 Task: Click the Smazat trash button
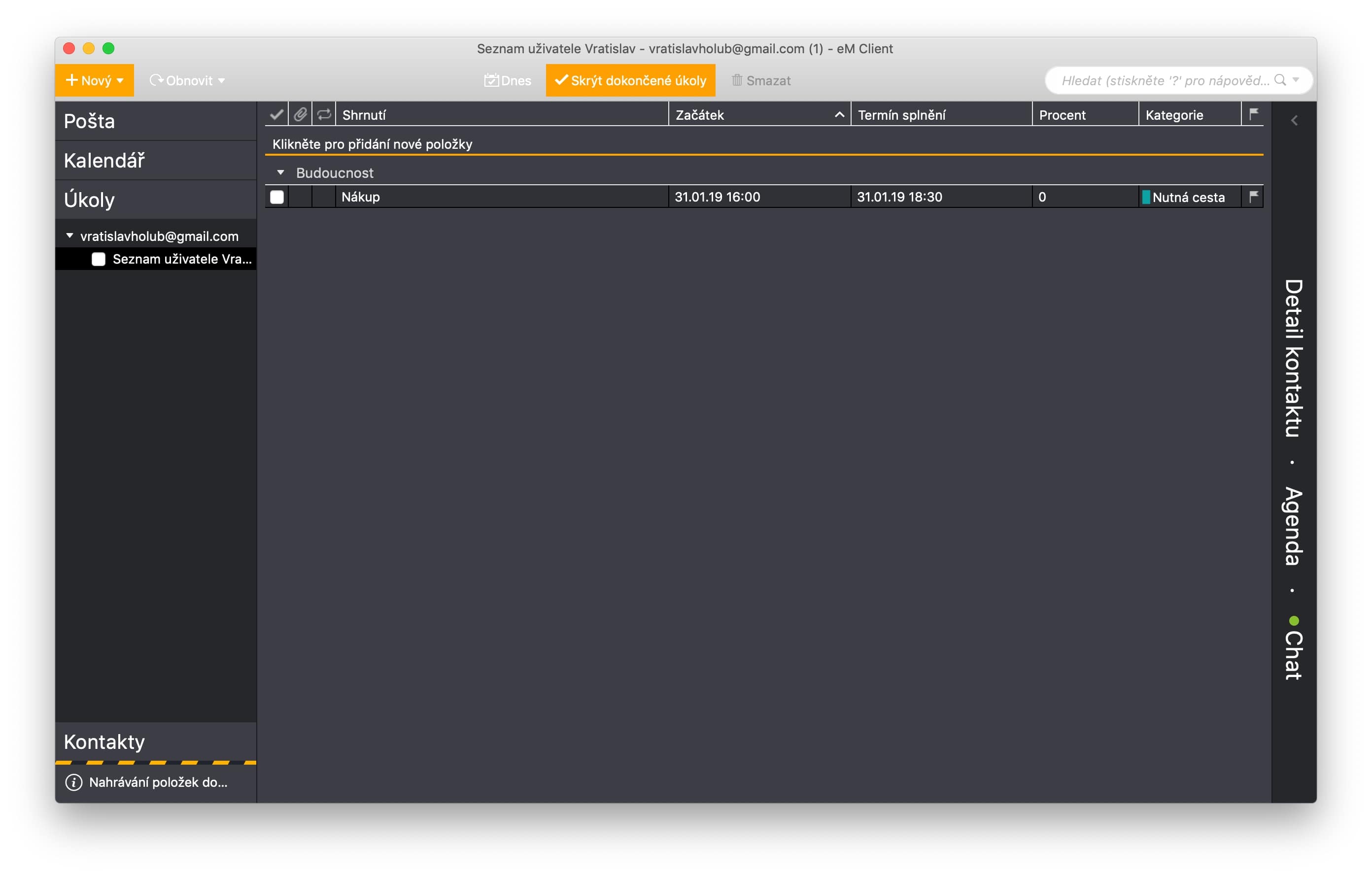click(x=760, y=80)
